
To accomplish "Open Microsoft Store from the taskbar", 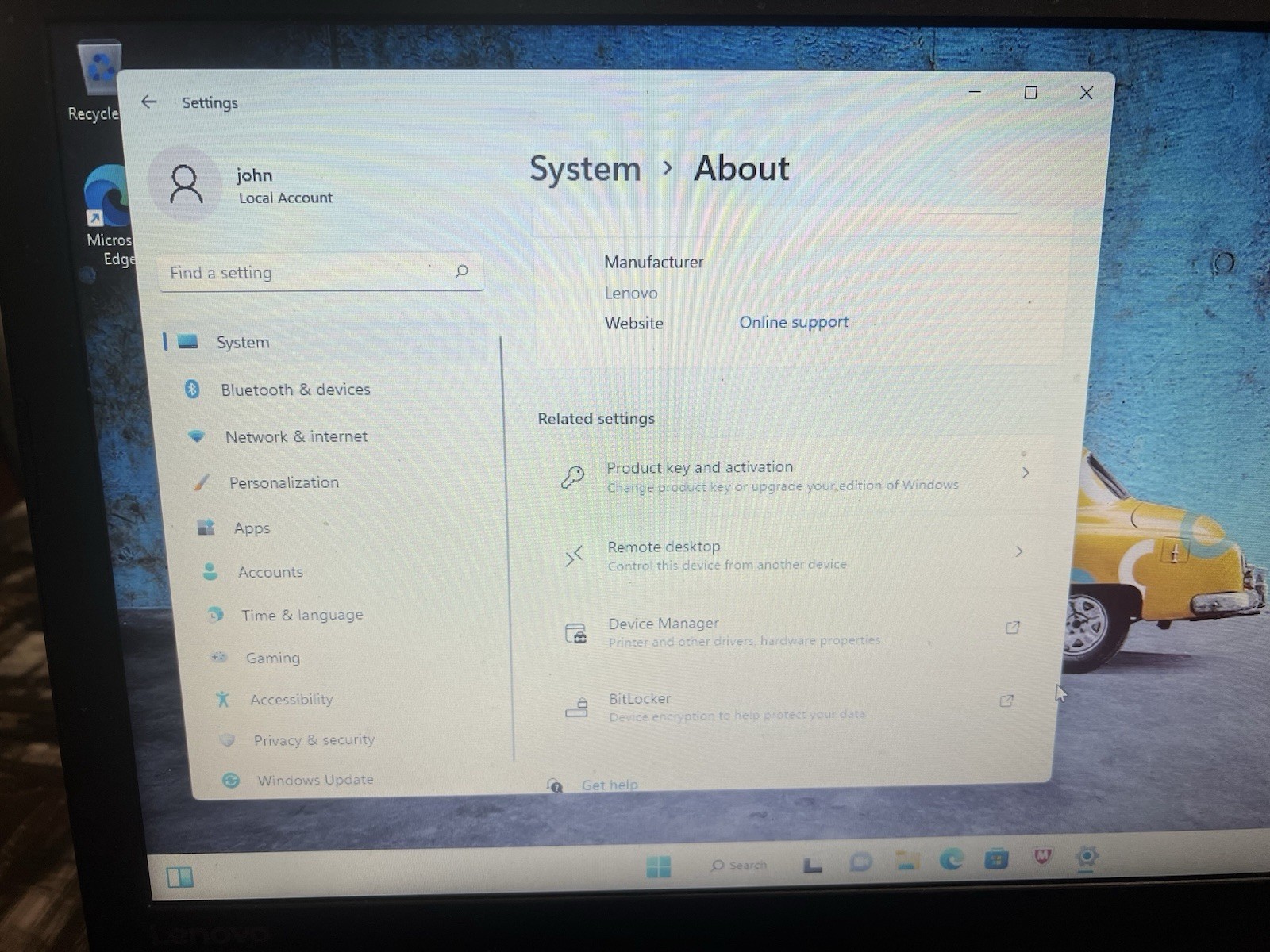I will 997,858.
